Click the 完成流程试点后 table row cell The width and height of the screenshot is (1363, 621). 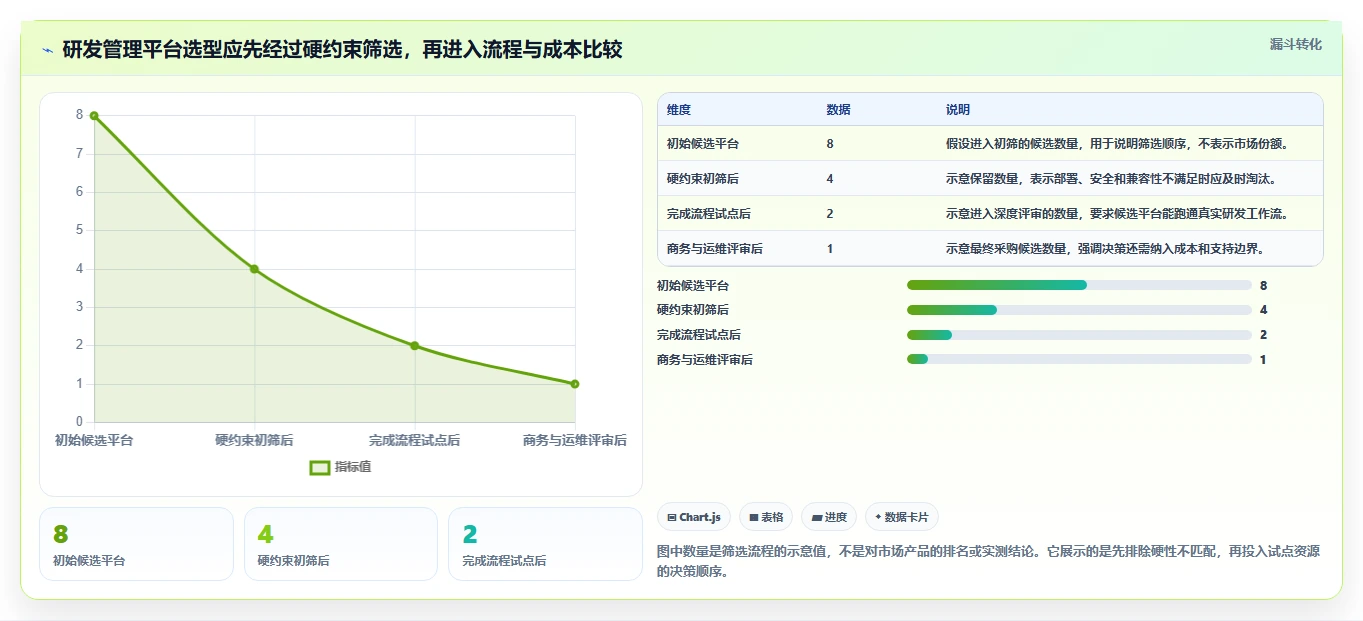pyautogui.click(x=709, y=214)
